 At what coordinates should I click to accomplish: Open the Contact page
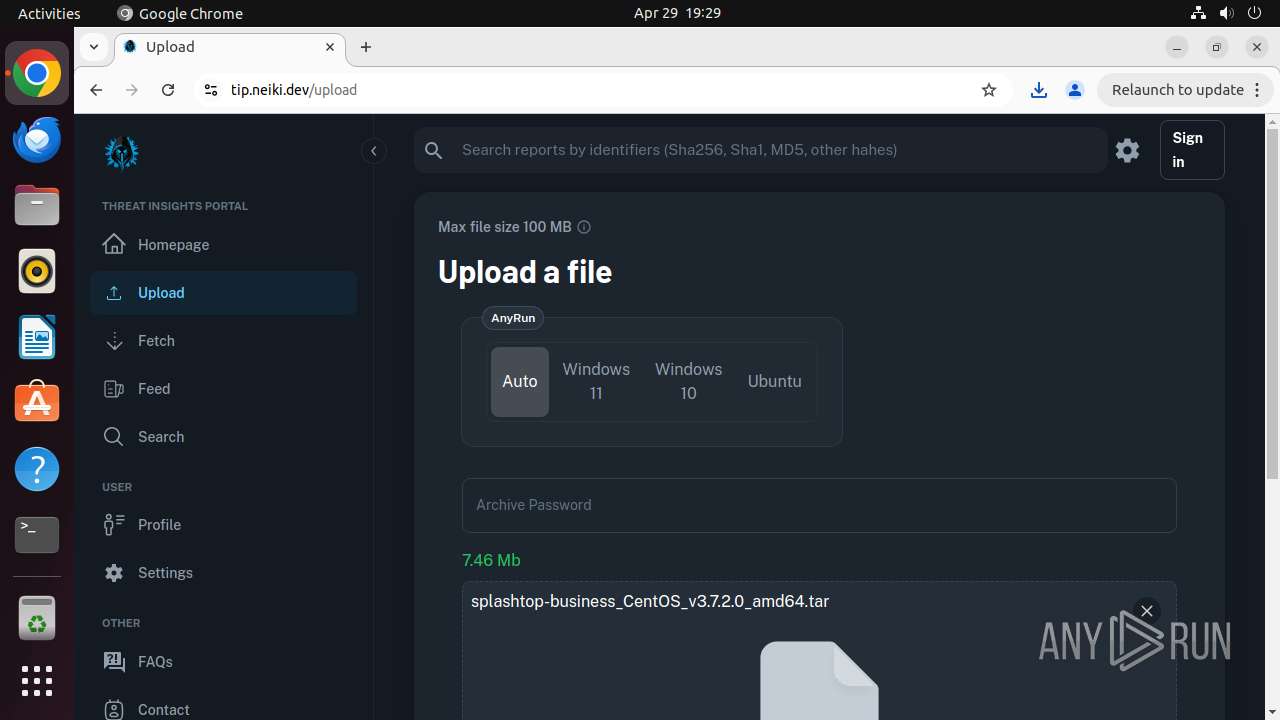224,709
